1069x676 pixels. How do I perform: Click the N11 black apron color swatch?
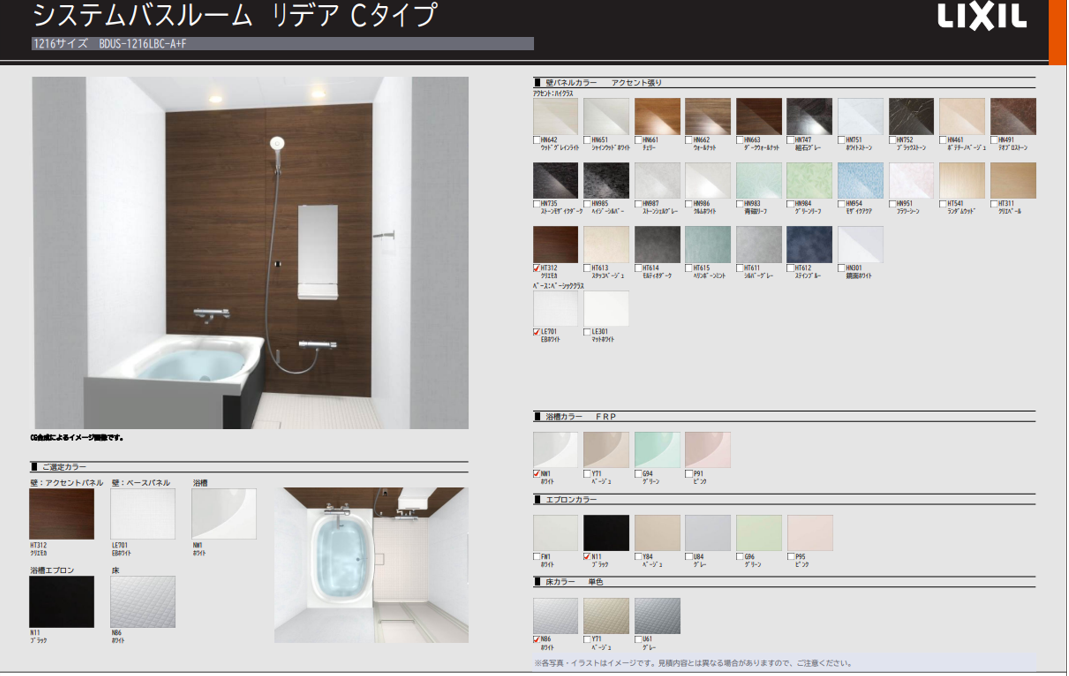pos(606,533)
